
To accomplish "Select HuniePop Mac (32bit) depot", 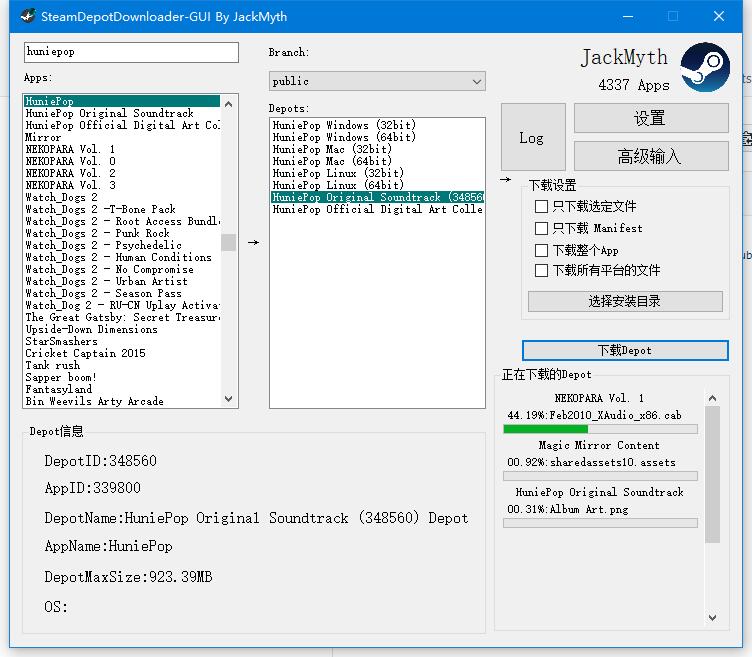I will point(377,149).
